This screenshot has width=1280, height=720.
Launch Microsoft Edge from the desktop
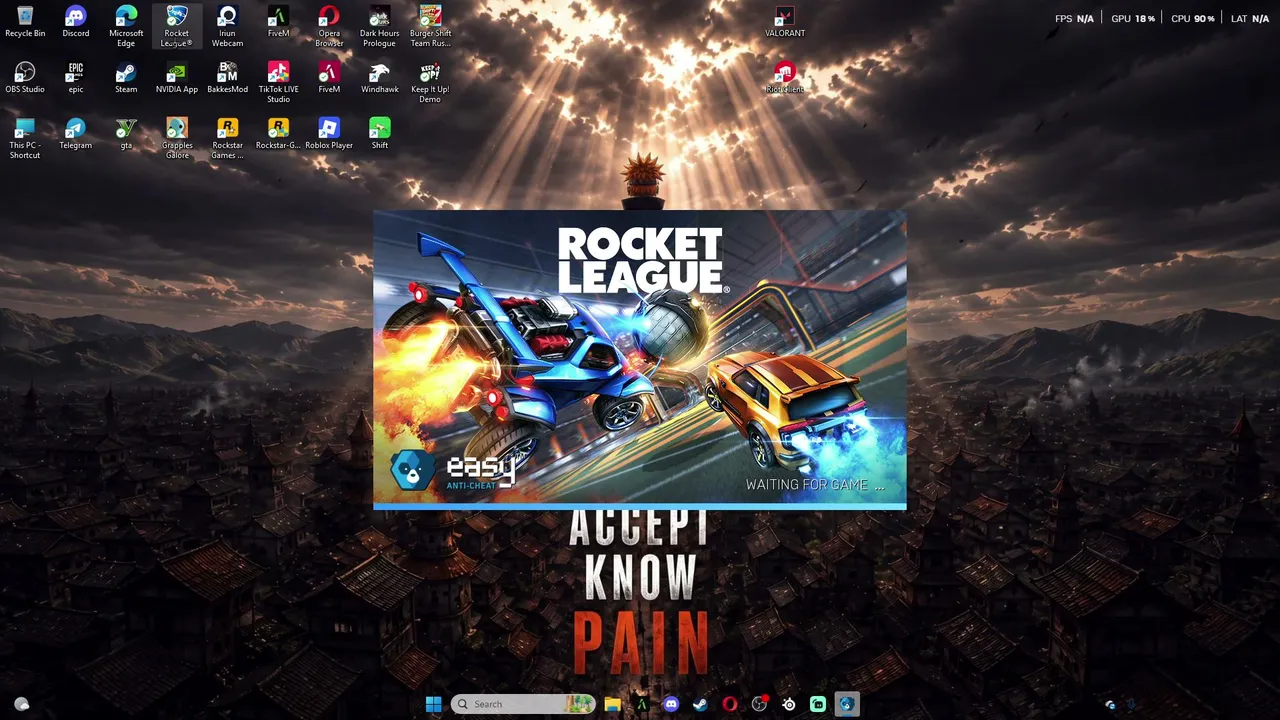[x=126, y=26]
